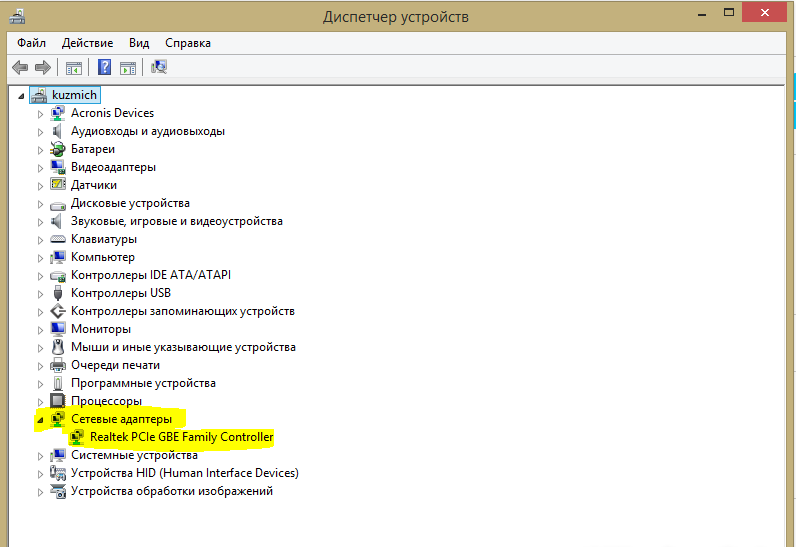The image size is (796, 547).
Task: Click the kuzmich computer root icon
Action: coord(39,95)
